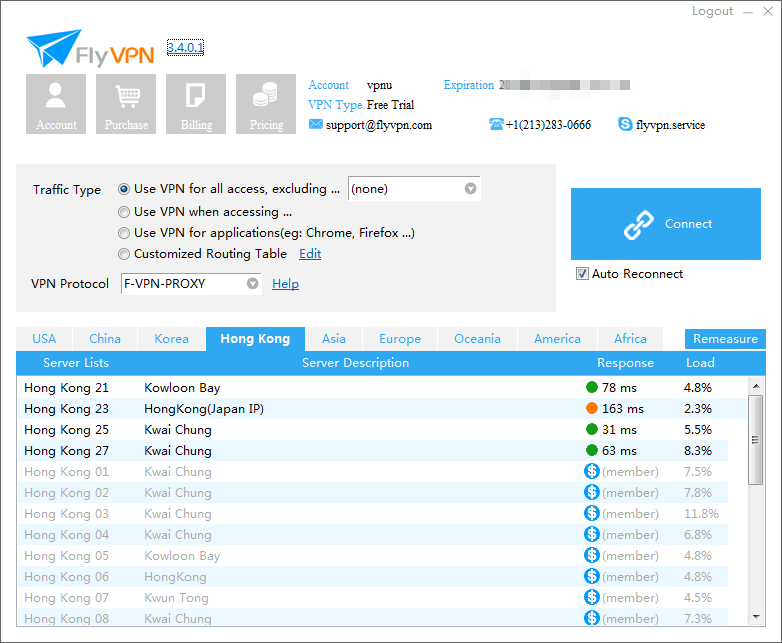Viewport: 782px width, 643px height.
Task: Click green status dot for Hong Kong 25
Action: [x=591, y=429]
